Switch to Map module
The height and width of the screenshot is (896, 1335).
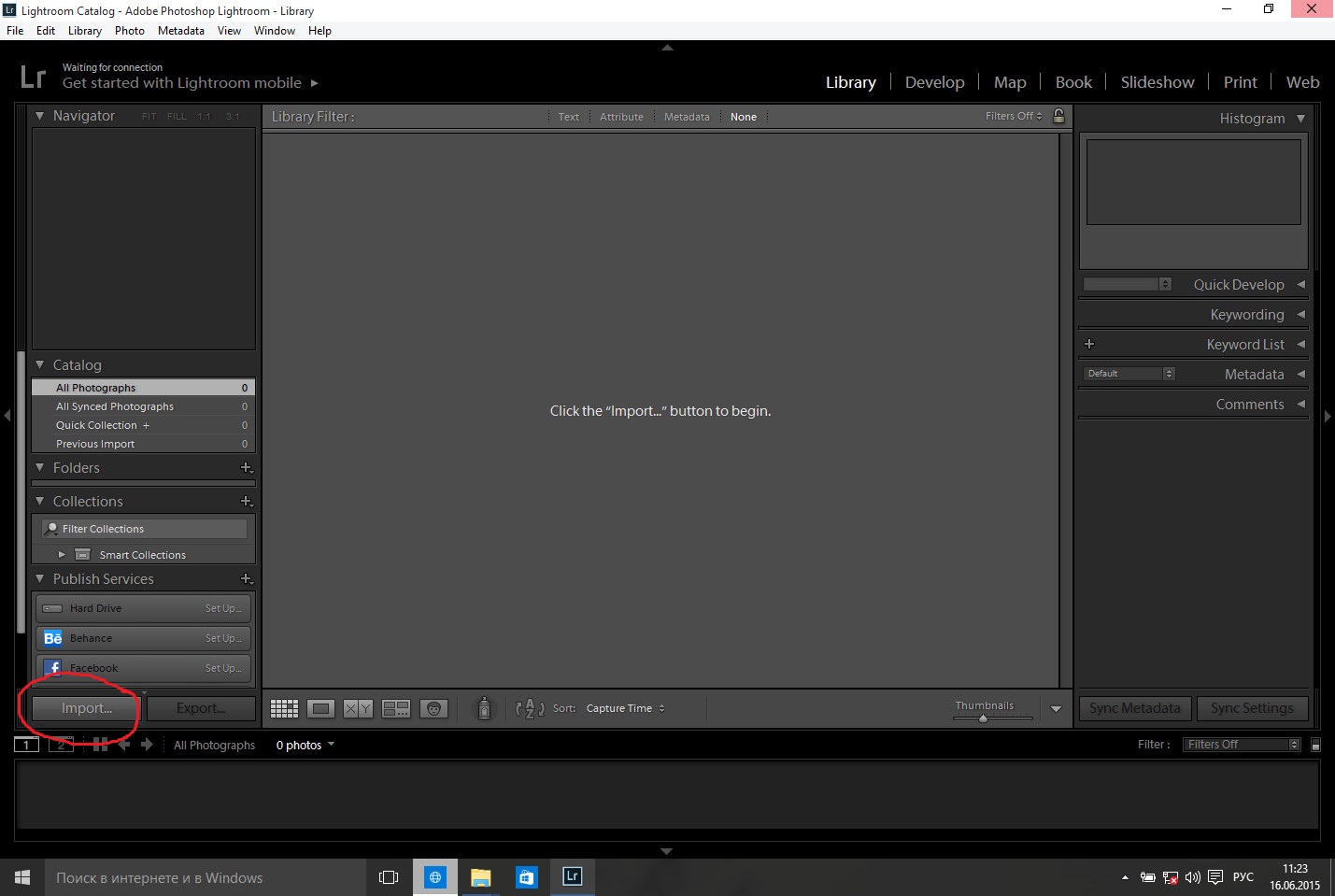point(1010,82)
